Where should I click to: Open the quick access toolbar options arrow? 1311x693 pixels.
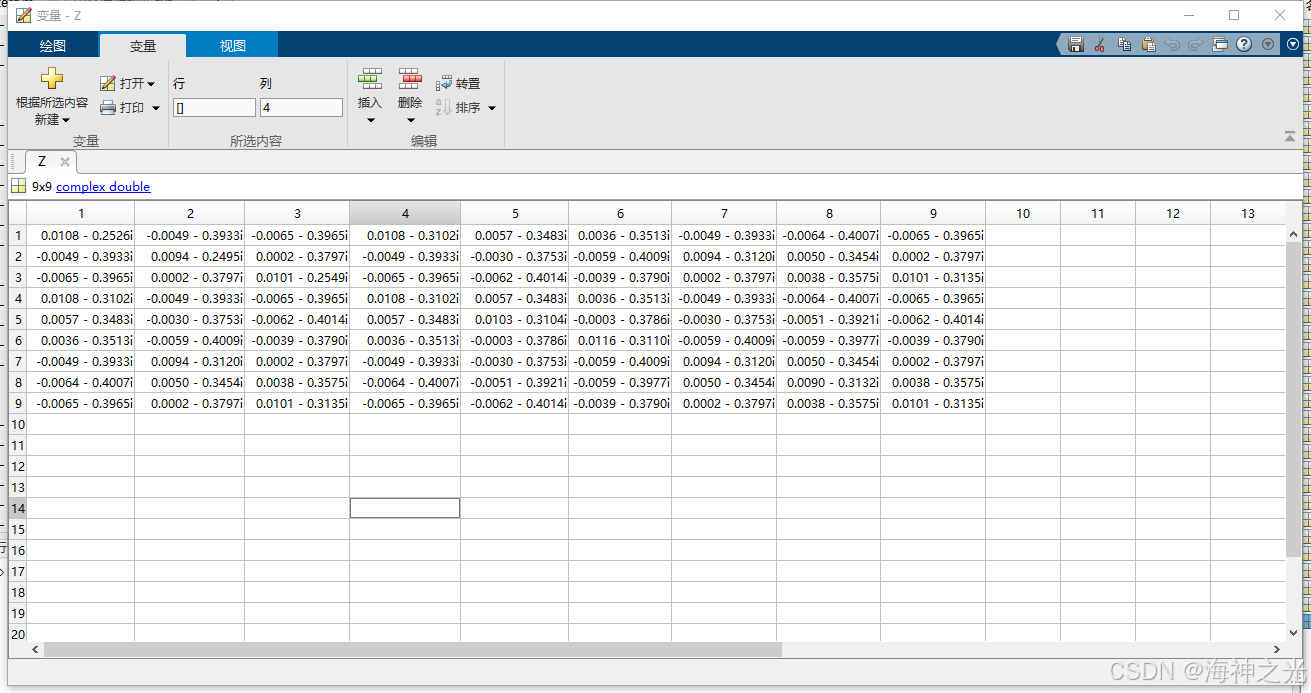1268,45
